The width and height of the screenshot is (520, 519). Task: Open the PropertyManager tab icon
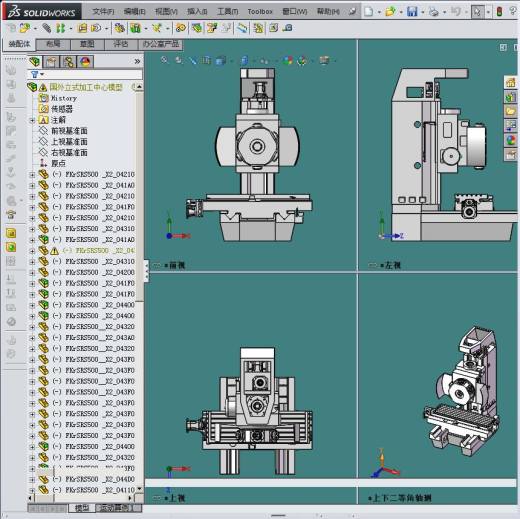point(51,62)
